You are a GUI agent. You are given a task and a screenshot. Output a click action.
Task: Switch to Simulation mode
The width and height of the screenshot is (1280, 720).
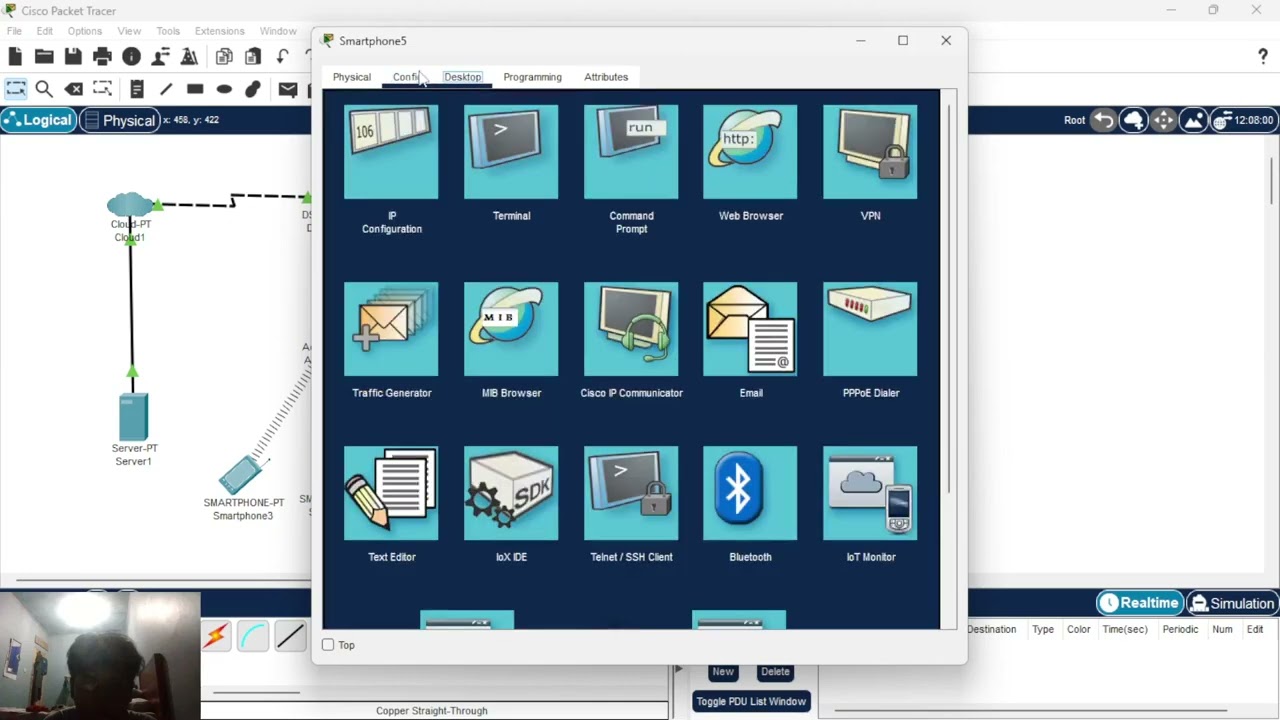click(x=1232, y=603)
